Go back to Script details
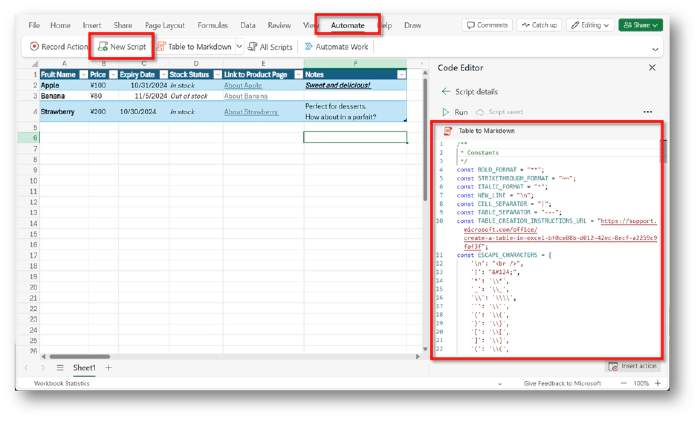 (x=446, y=91)
